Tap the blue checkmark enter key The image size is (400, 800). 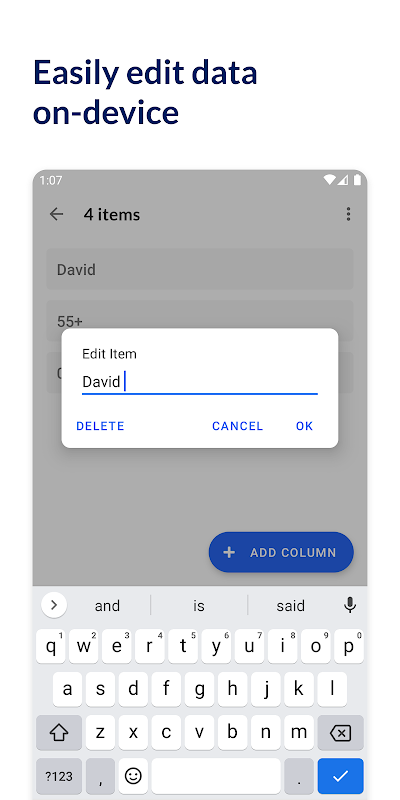340,776
